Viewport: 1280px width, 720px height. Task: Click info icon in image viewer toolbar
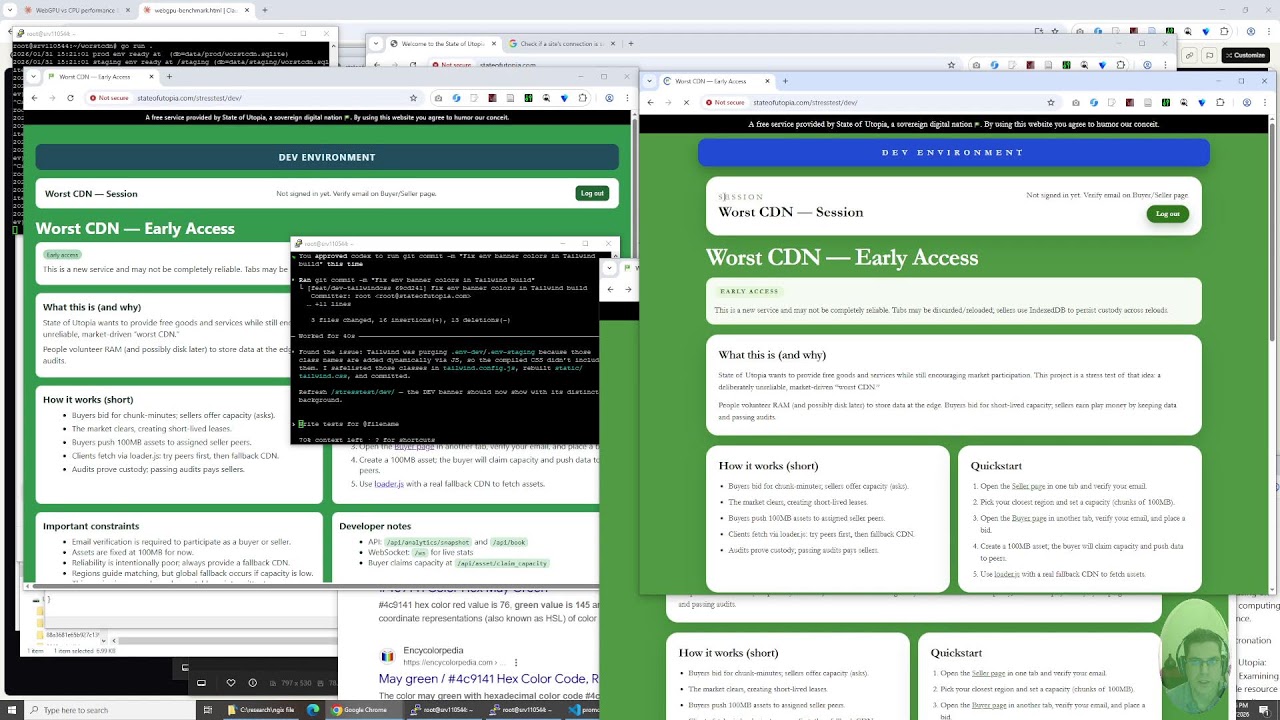252,683
